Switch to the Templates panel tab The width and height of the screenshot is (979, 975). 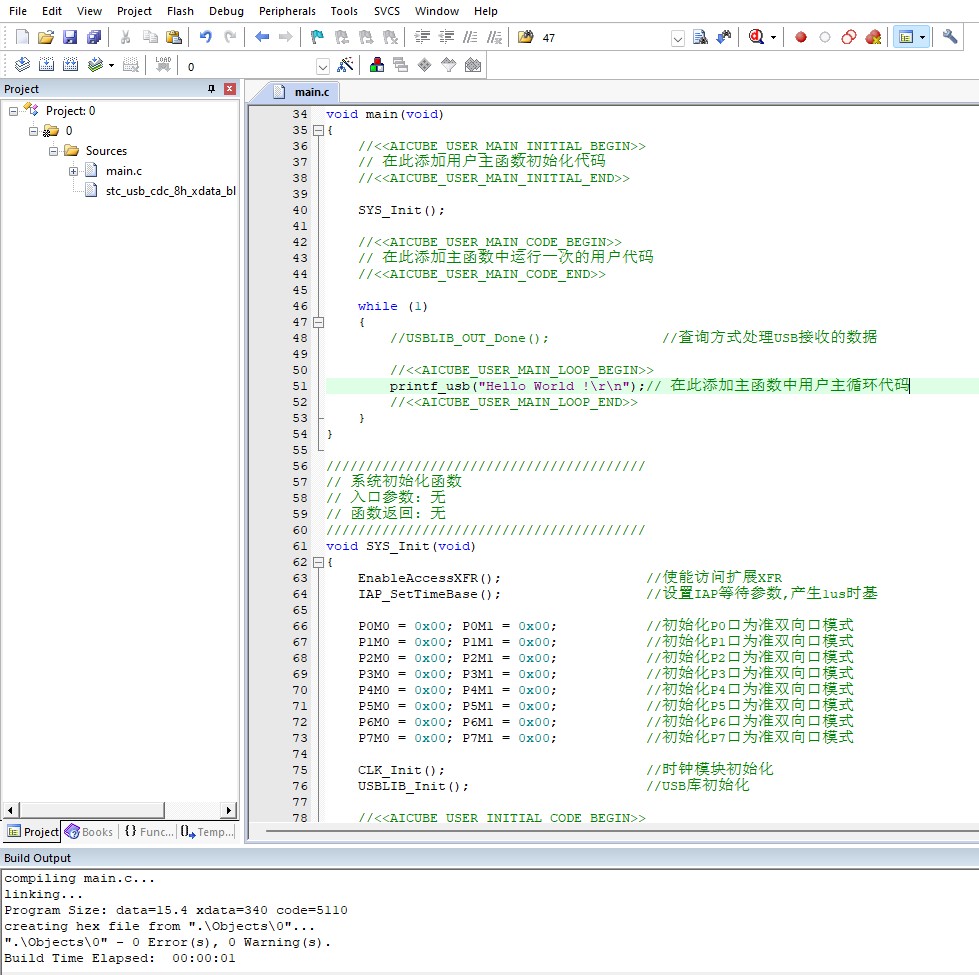pos(207,832)
